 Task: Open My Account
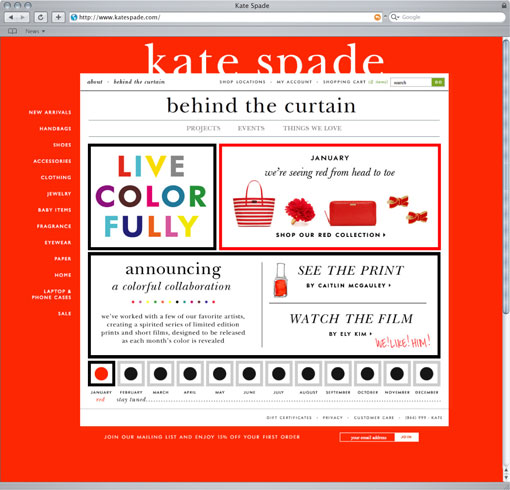tap(294, 82)
